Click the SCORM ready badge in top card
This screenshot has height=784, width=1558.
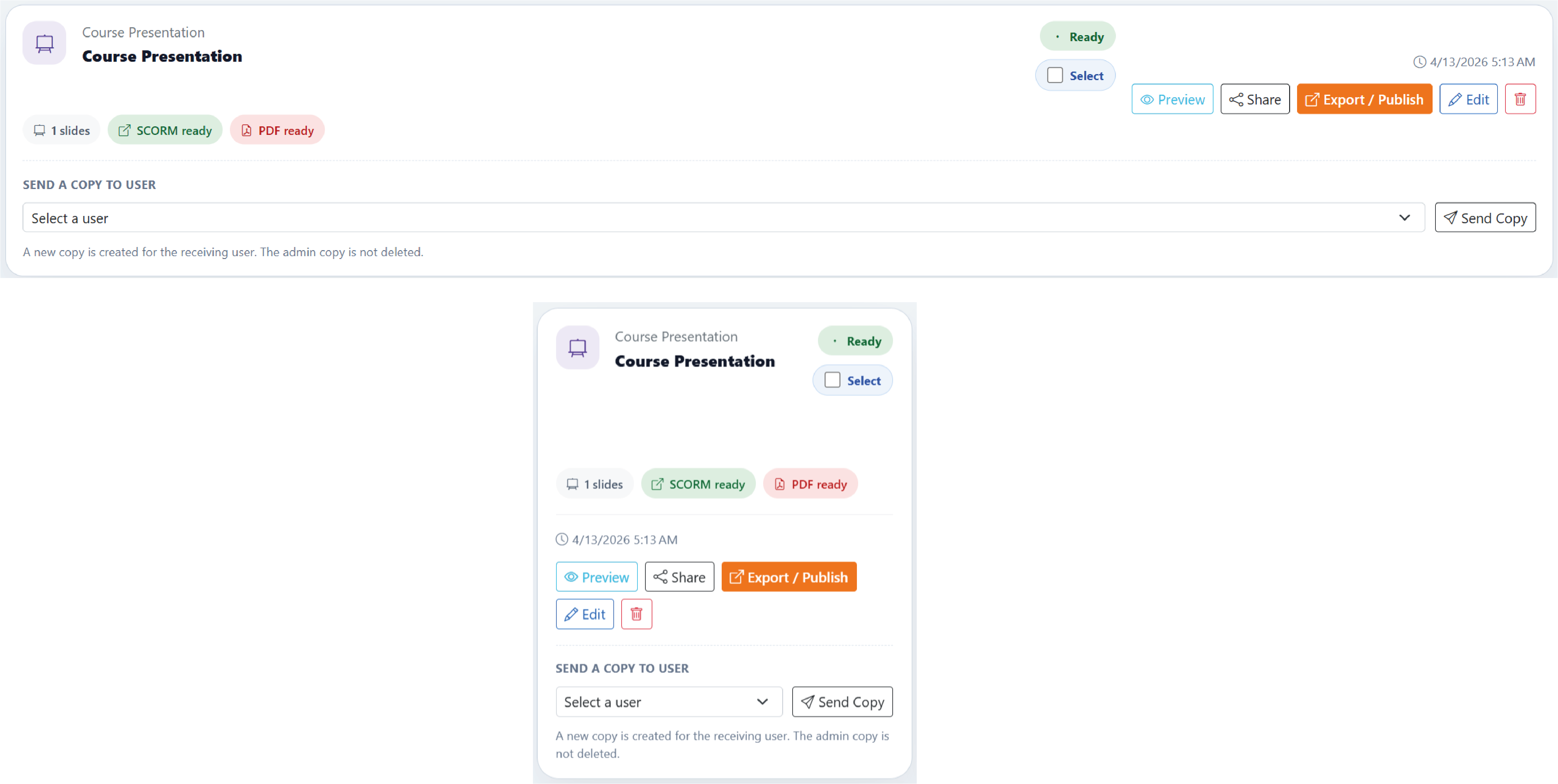[x=165, y=130]
